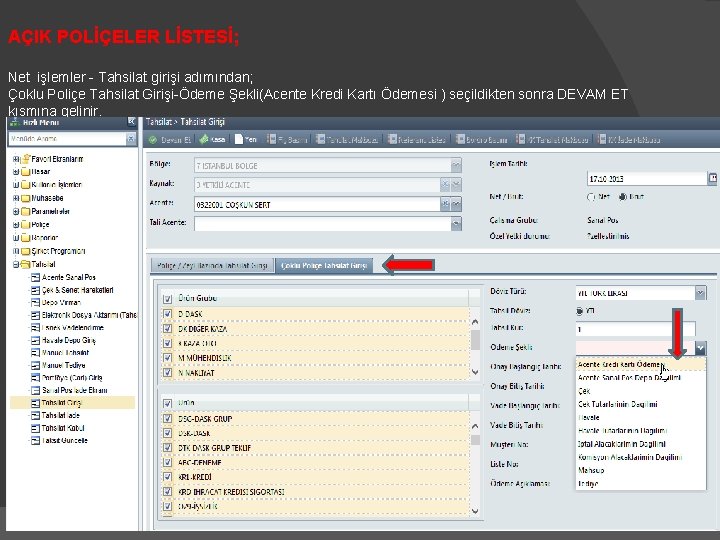The width and height of the screenshot is (720, 540).
Task: Open Çek & Senet Hareketleri screen
Action: point(72,290)
